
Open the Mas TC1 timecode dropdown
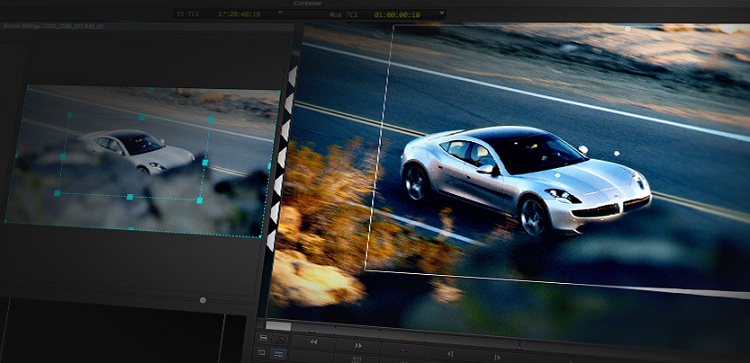[x=441, y=13]
